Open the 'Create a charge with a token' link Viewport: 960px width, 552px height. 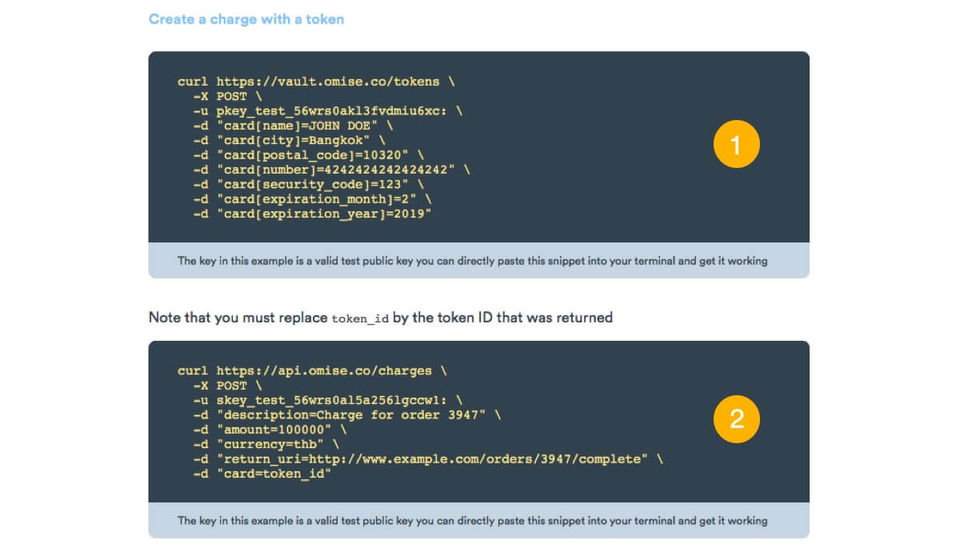246,19
